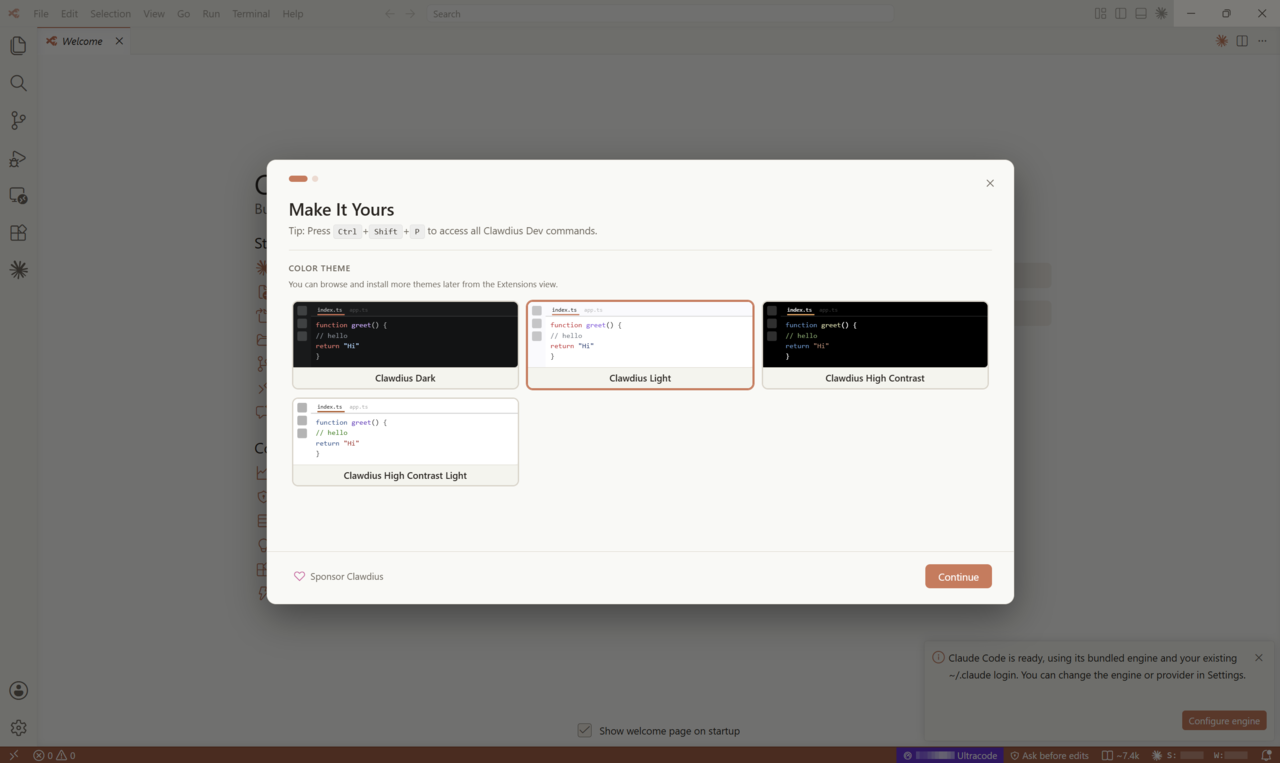The image size is (1280, 763).
Task: Toggle the primary side bar visibility
Action: (1120, 13)
